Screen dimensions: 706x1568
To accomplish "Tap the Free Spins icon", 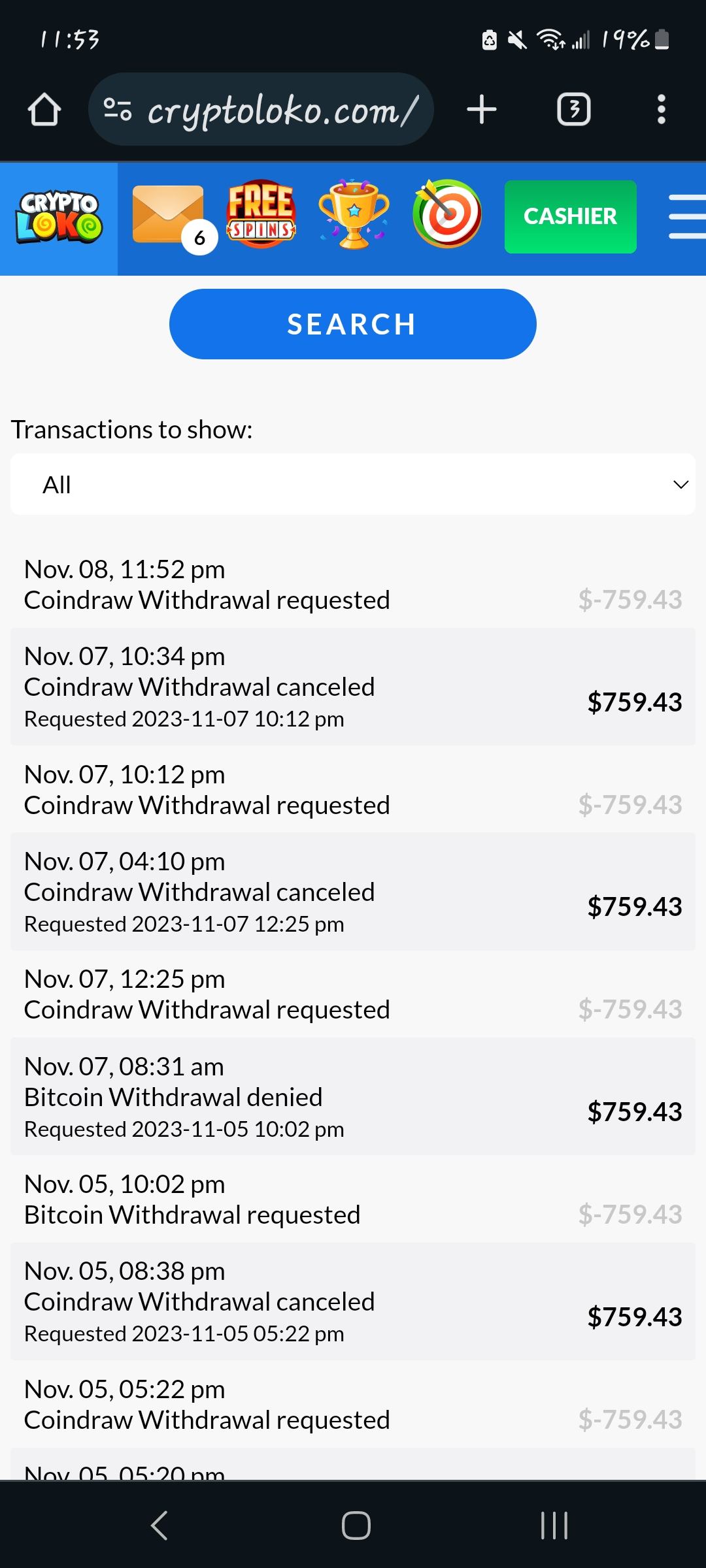I will pyautogui.click(x=261, y=214).
